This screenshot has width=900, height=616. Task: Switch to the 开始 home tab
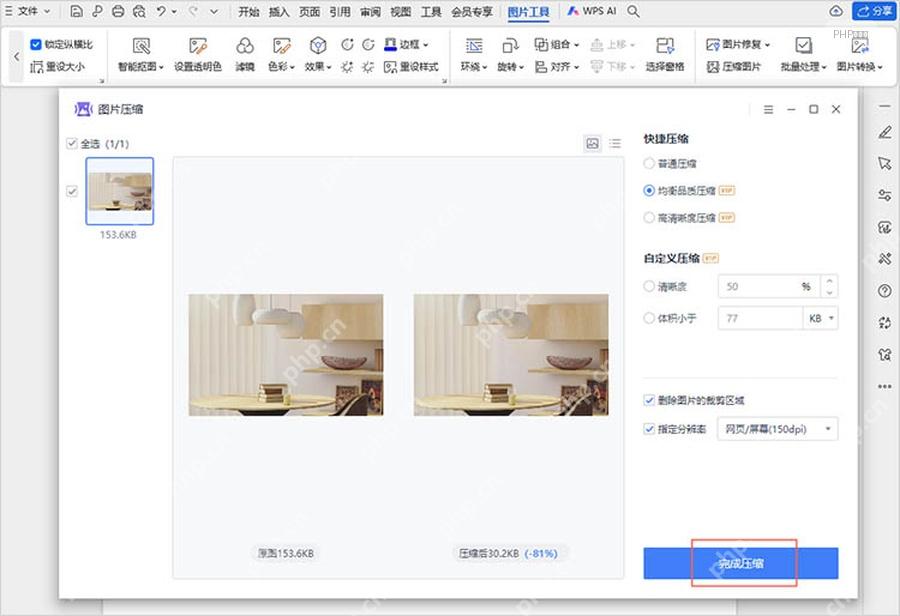(x=249, y=11)
